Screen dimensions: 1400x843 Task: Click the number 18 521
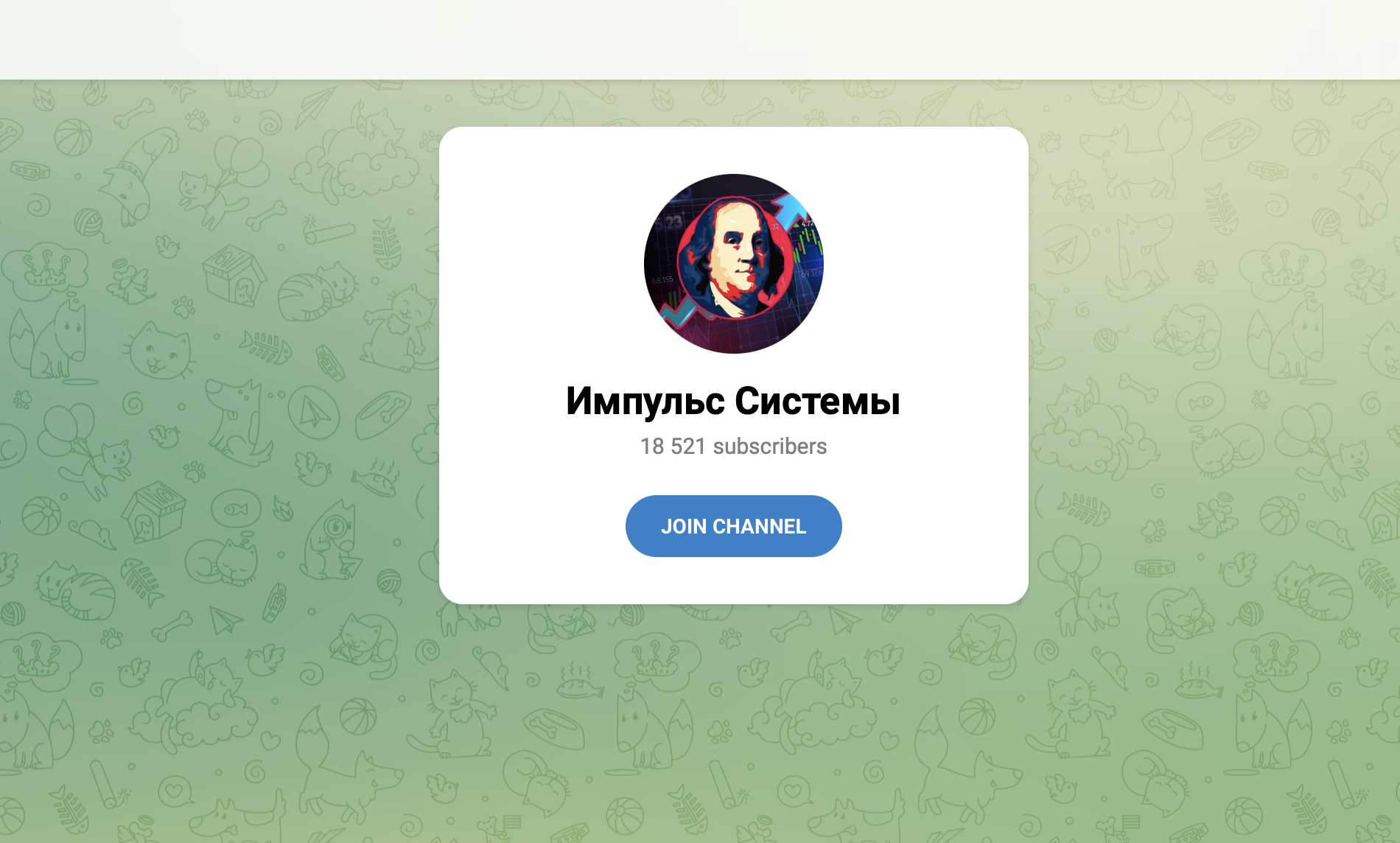(673, 447)
